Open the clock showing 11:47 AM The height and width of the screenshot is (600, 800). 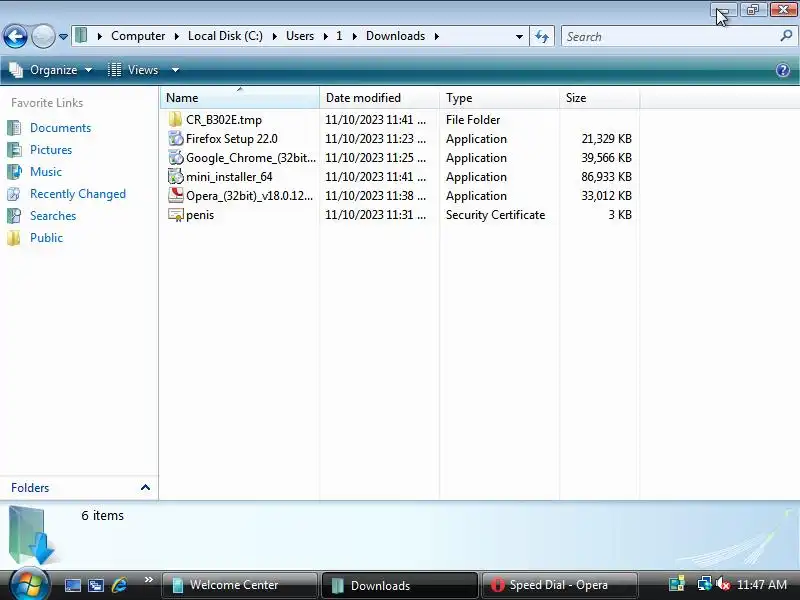click(762, 585)
